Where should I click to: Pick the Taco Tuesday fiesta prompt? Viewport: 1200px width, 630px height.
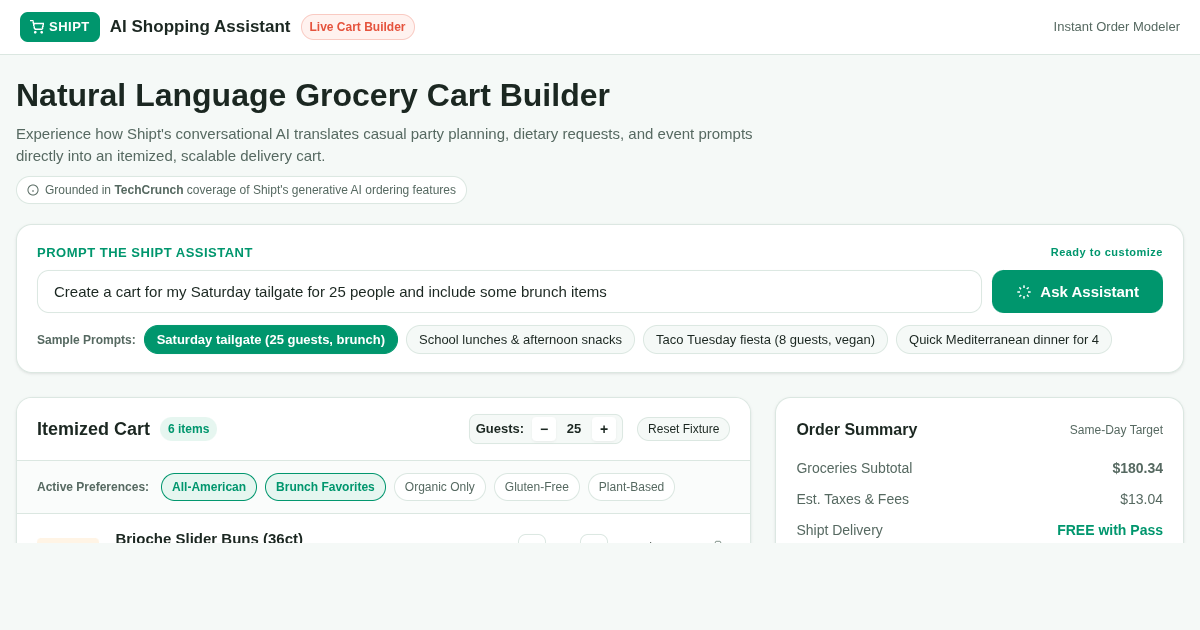765,339
